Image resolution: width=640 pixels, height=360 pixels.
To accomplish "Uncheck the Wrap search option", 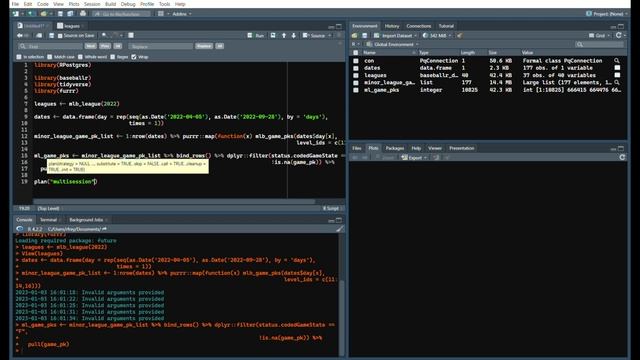I will point(134,57).
